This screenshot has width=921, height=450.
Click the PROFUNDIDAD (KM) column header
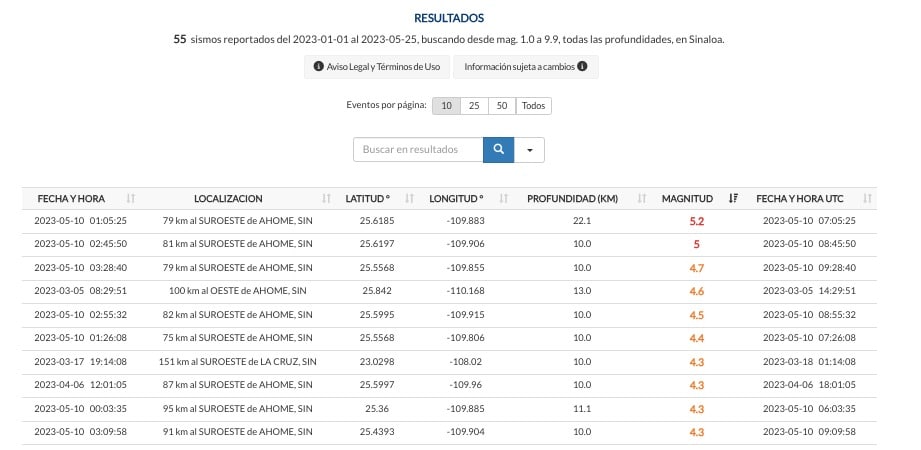click(x=572, y=199)
